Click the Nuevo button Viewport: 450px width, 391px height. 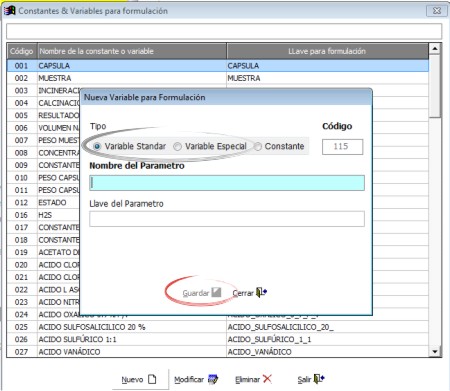tap(139, 379)
